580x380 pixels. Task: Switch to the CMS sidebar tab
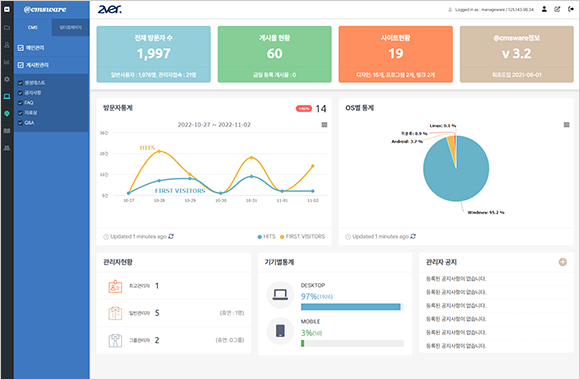click(33, 27)
